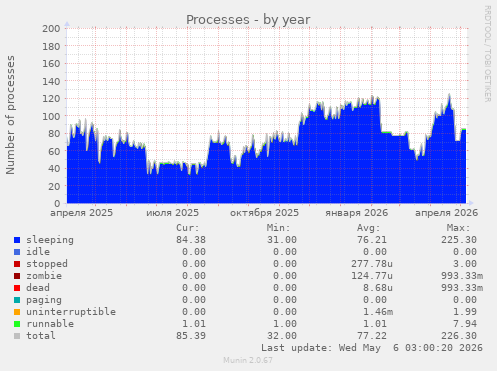
Task: Click the 'Last update' timestamp line
Action: coord(372,348)
